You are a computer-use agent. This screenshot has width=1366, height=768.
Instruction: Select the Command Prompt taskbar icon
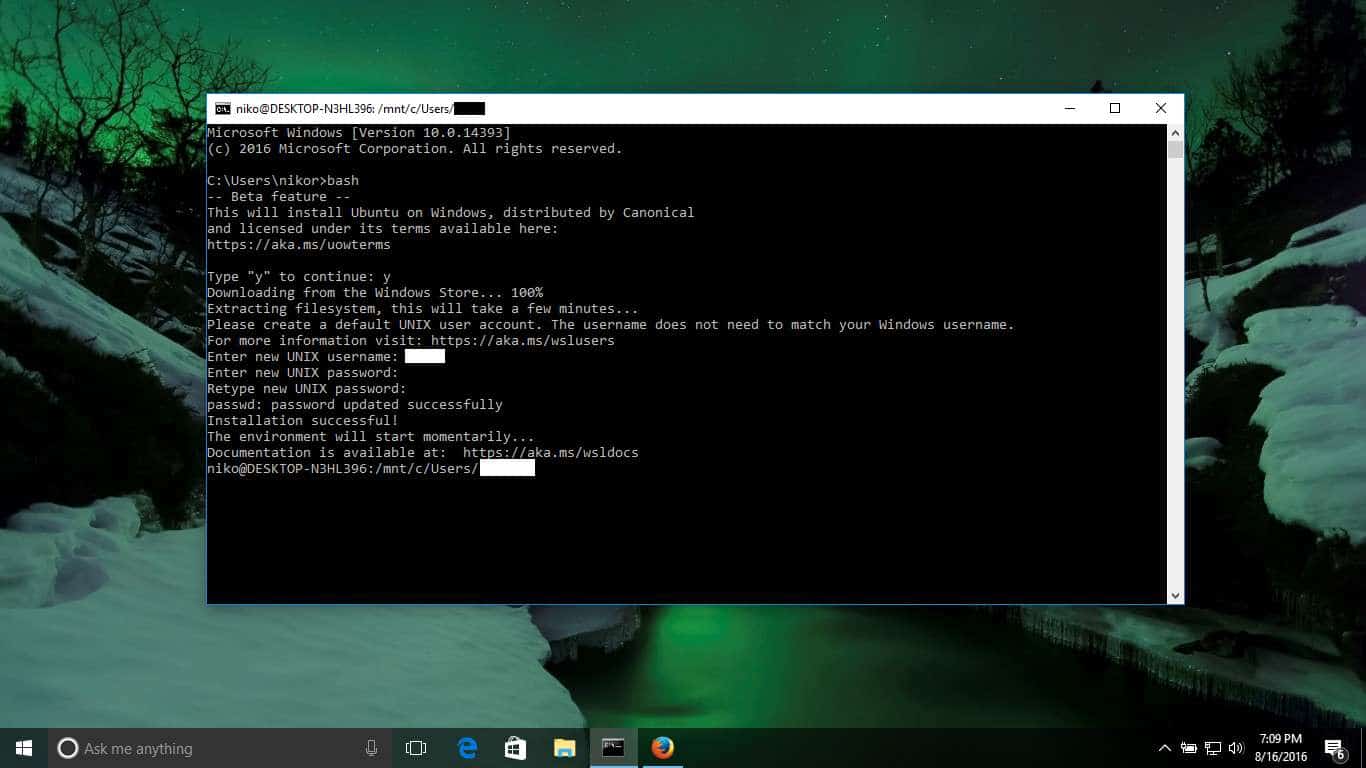(613, 748)
